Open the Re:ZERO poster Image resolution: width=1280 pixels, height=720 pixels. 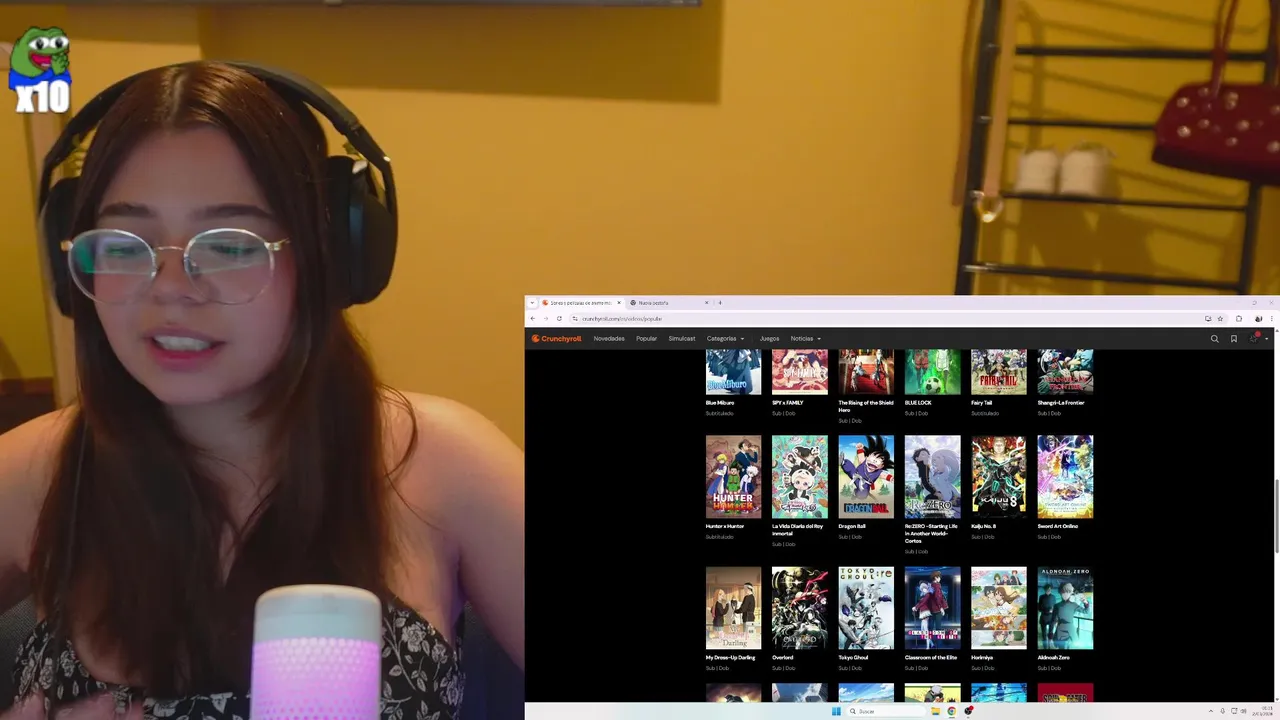pos(932,476)
